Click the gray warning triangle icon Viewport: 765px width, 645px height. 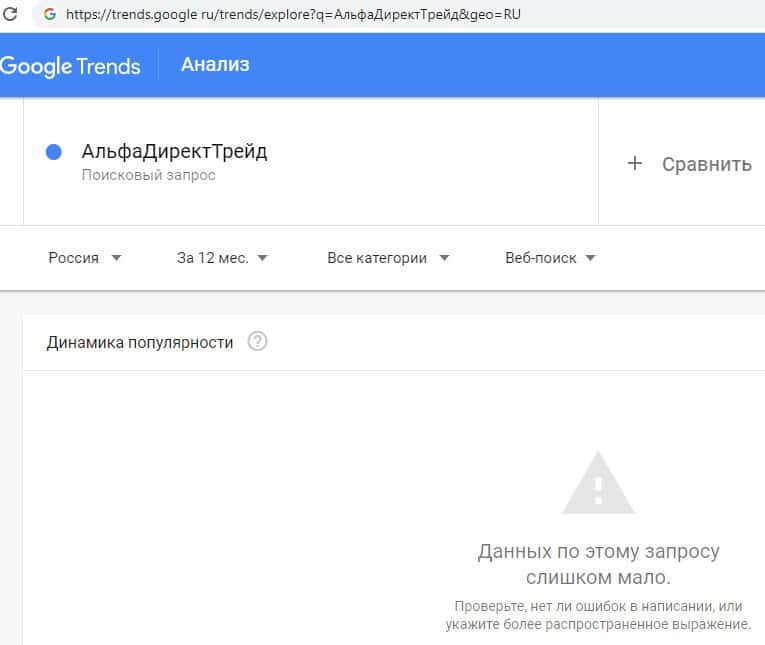pos(598,484)
